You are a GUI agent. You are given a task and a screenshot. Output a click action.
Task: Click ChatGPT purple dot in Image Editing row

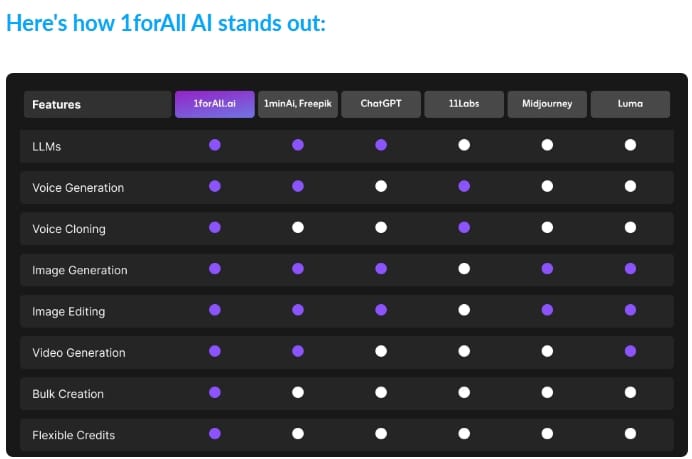[381, 310]
